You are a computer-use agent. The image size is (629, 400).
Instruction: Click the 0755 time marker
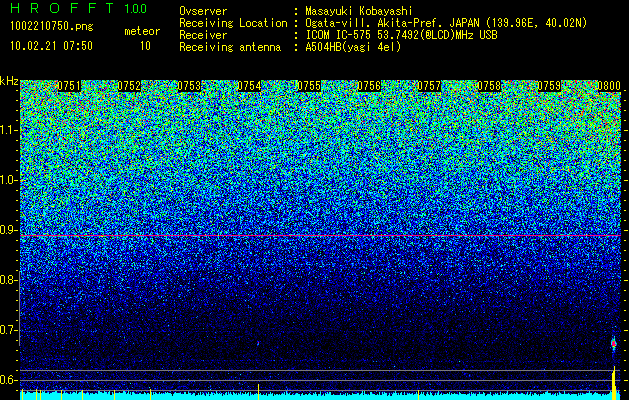tap(309, 86)
